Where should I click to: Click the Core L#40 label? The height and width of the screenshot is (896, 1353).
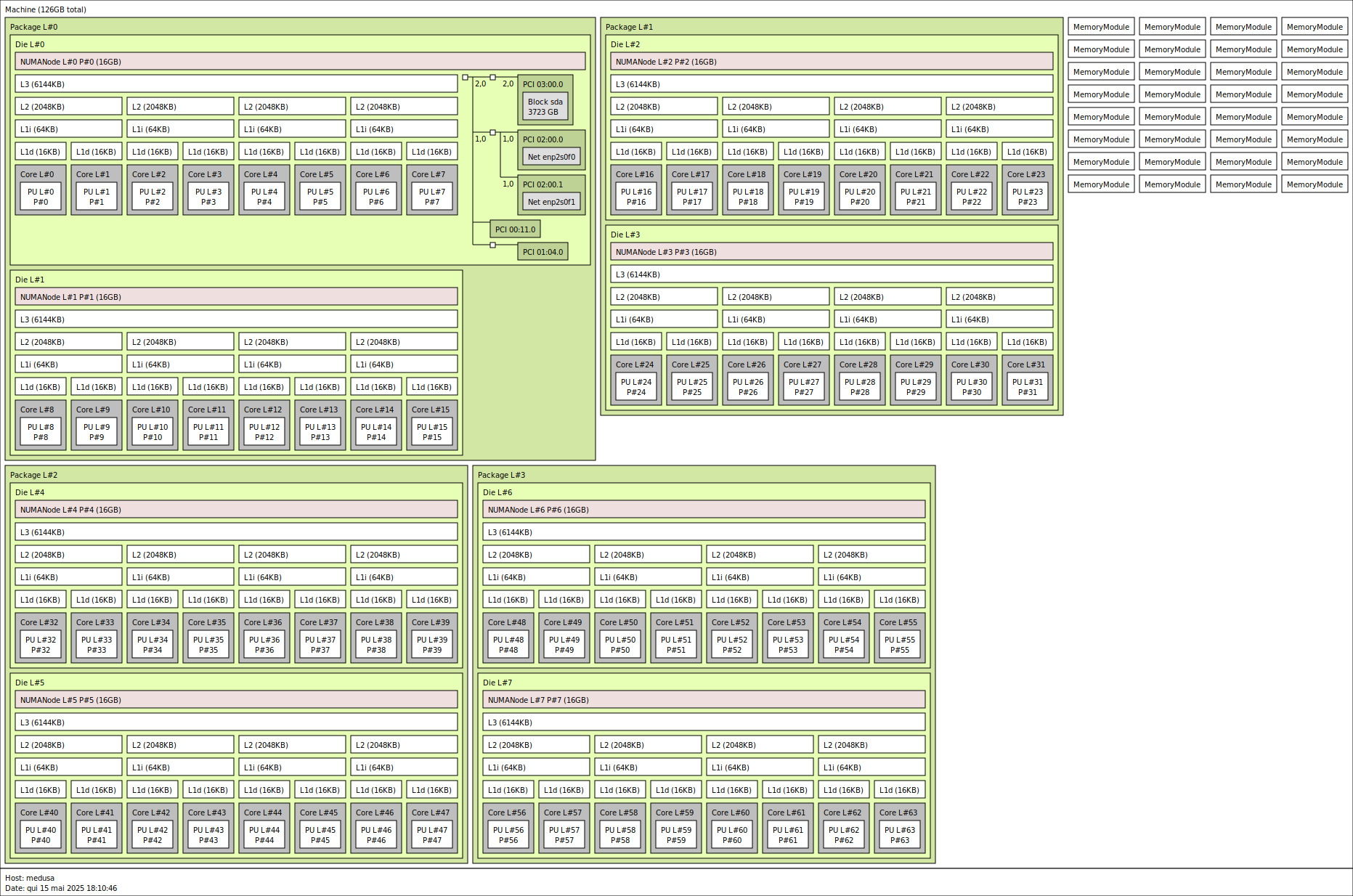[x=39, y=812]
